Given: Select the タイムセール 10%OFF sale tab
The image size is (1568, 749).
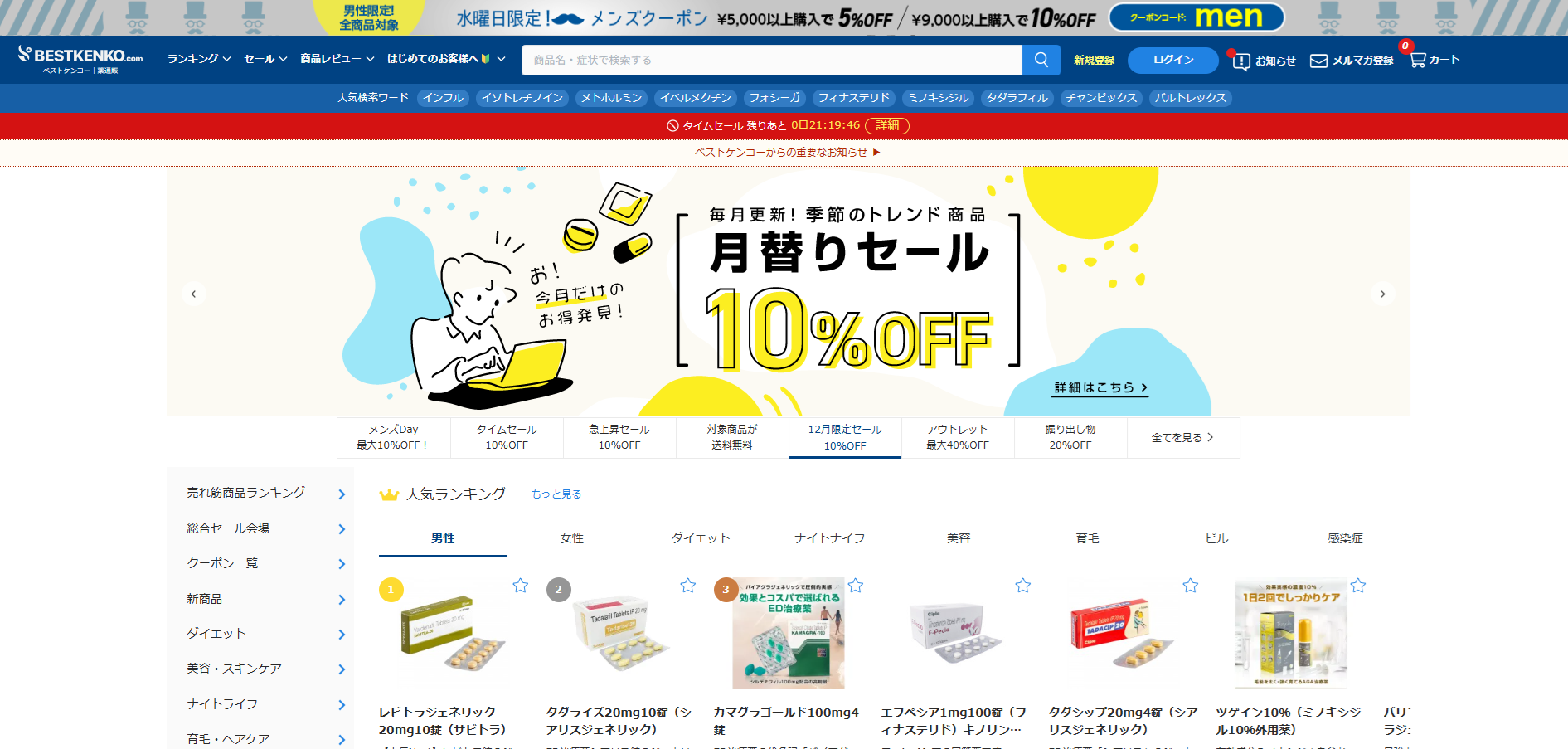Looking at the screenshot, I should 507,437.
